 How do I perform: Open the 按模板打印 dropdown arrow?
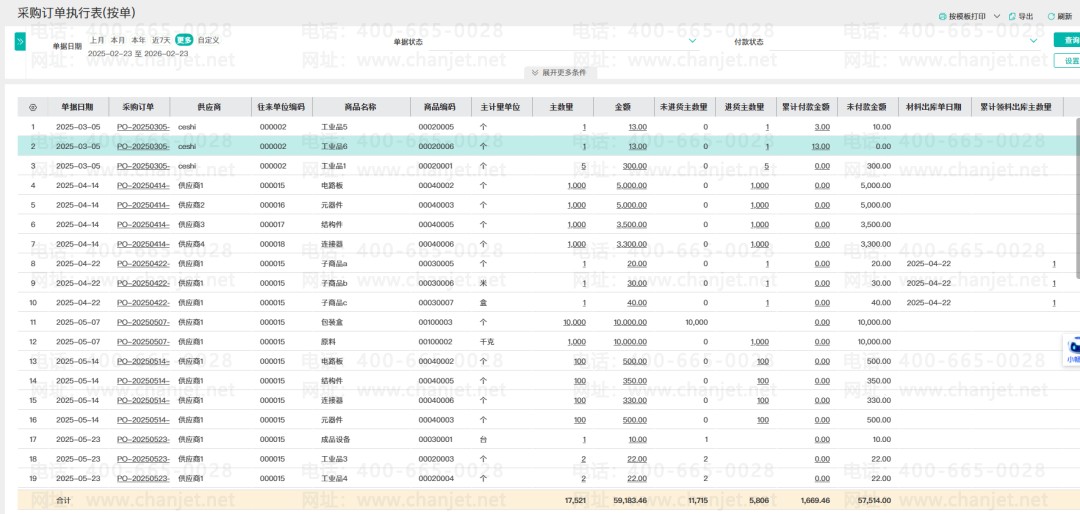[x=996, y=16]
